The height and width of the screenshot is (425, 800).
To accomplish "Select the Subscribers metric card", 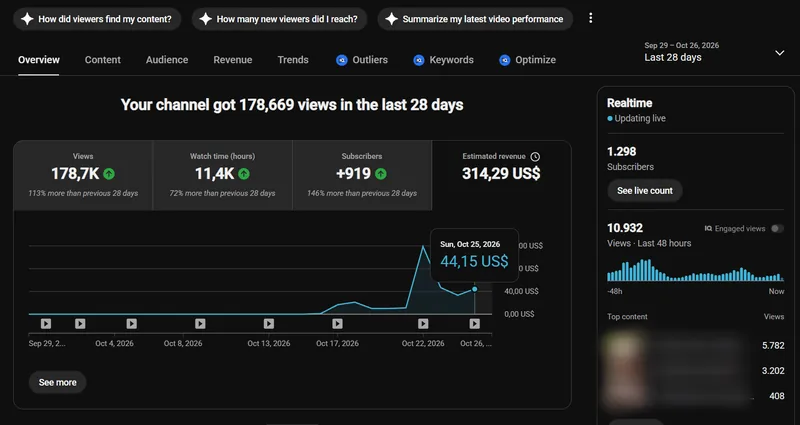I will [362, 175].
